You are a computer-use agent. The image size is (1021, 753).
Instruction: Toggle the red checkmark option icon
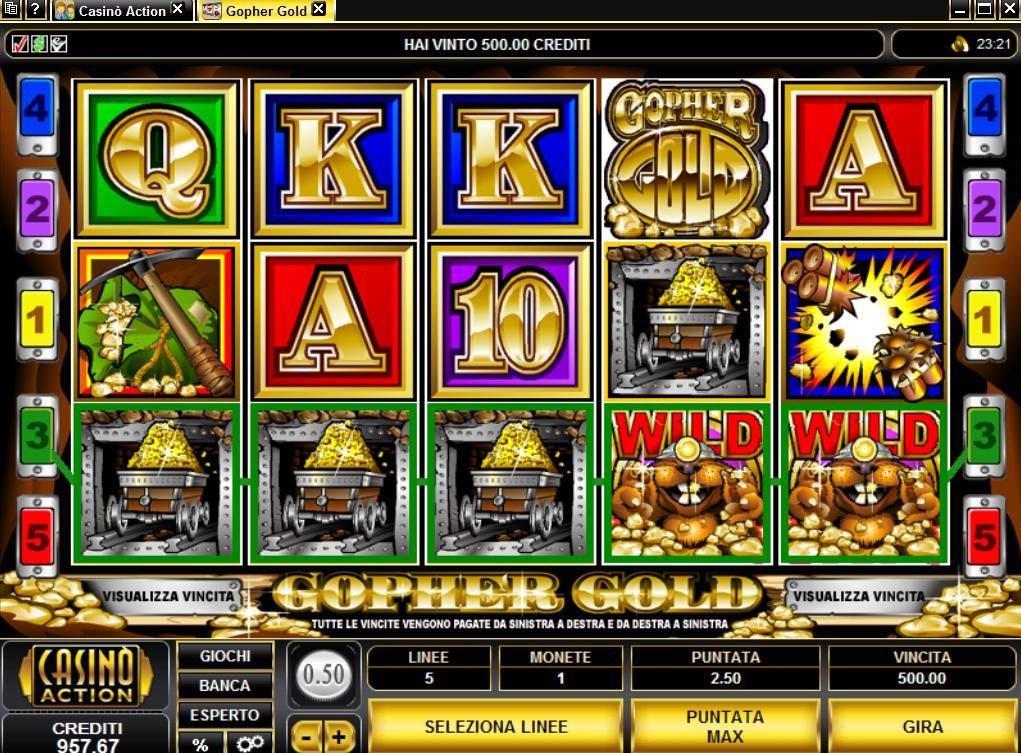click(x=20, y=44)
